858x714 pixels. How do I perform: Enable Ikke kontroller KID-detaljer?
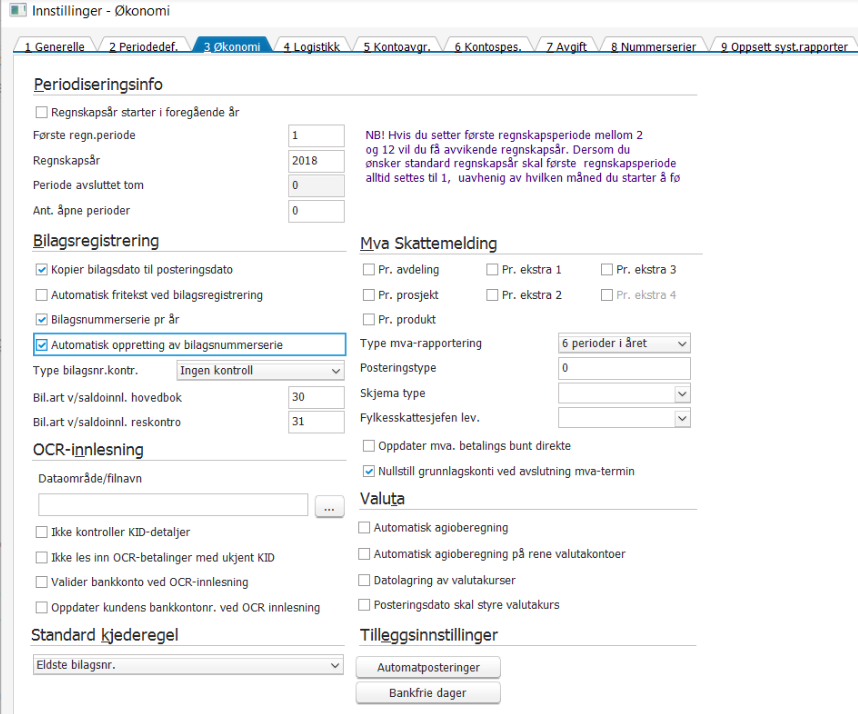[x=42, y=532]
